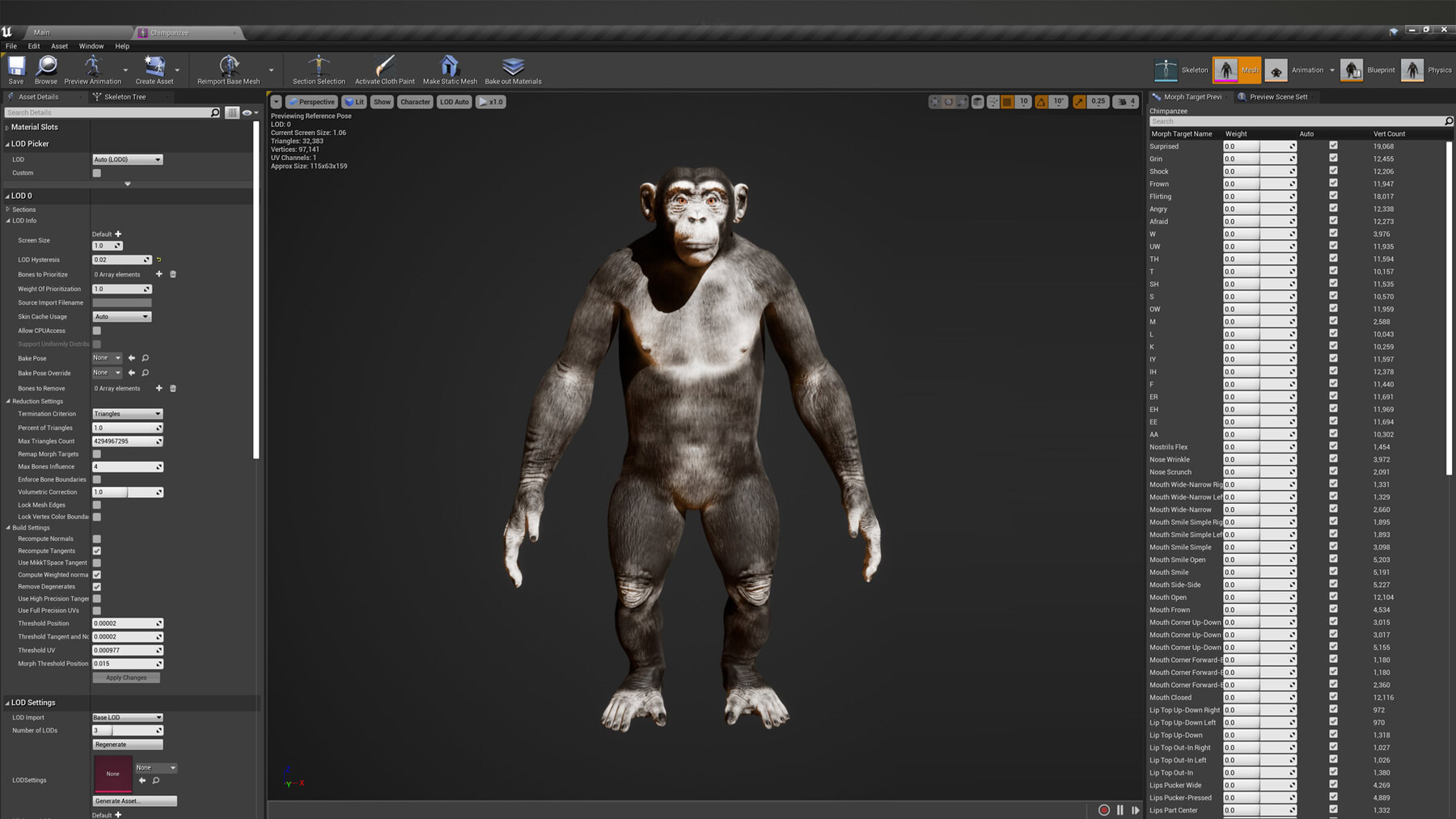Open the Window menu

click(x=91, y=46)
